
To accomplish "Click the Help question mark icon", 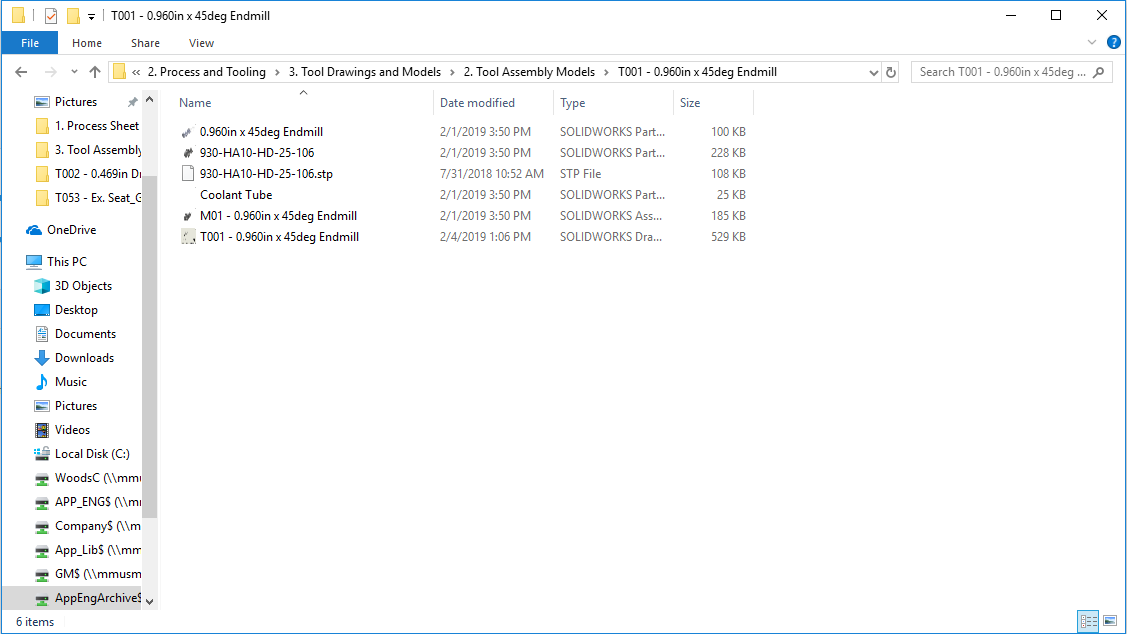I will (x=1113, y=43).
